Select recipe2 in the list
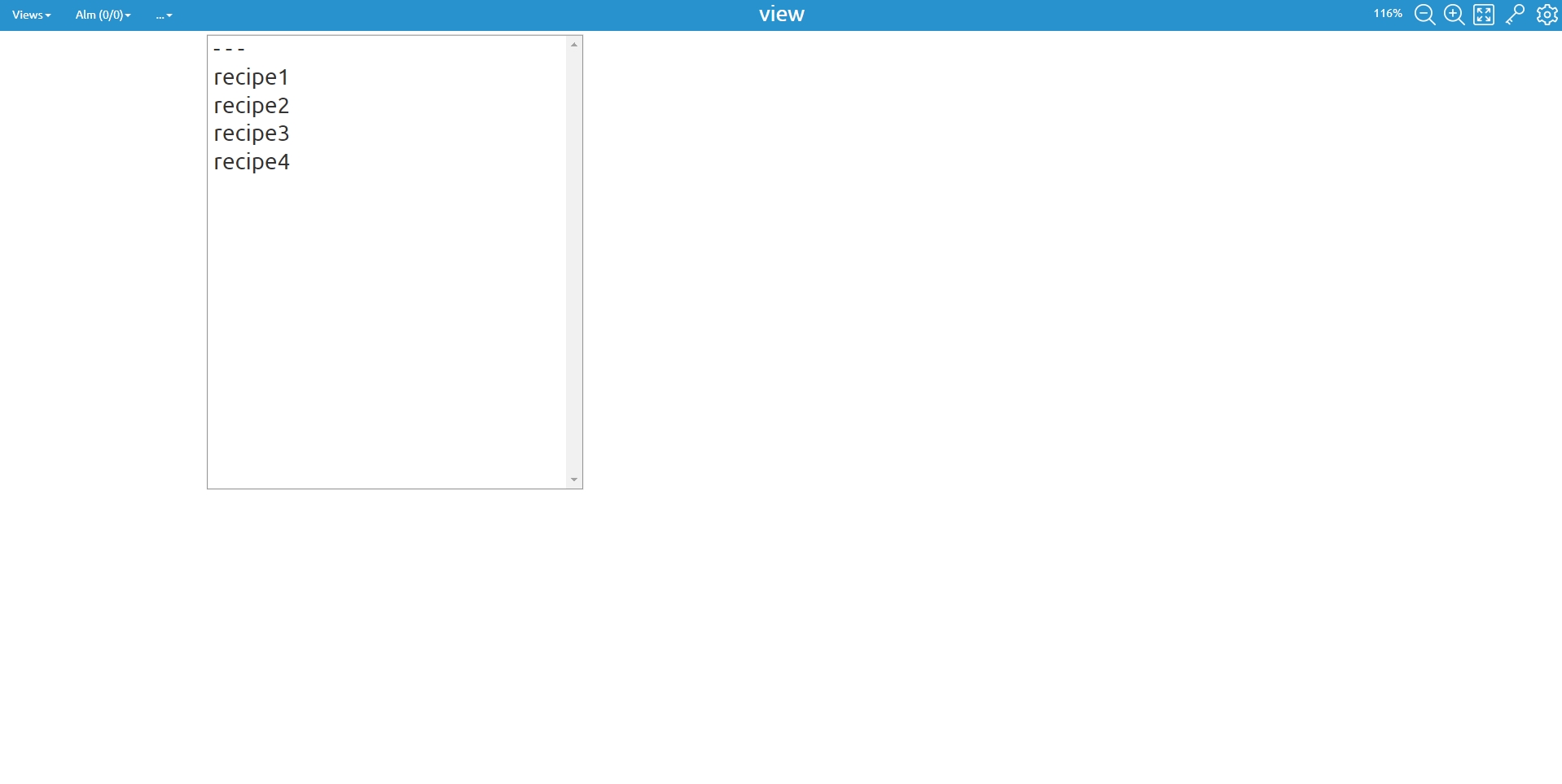 coord(387,106)
